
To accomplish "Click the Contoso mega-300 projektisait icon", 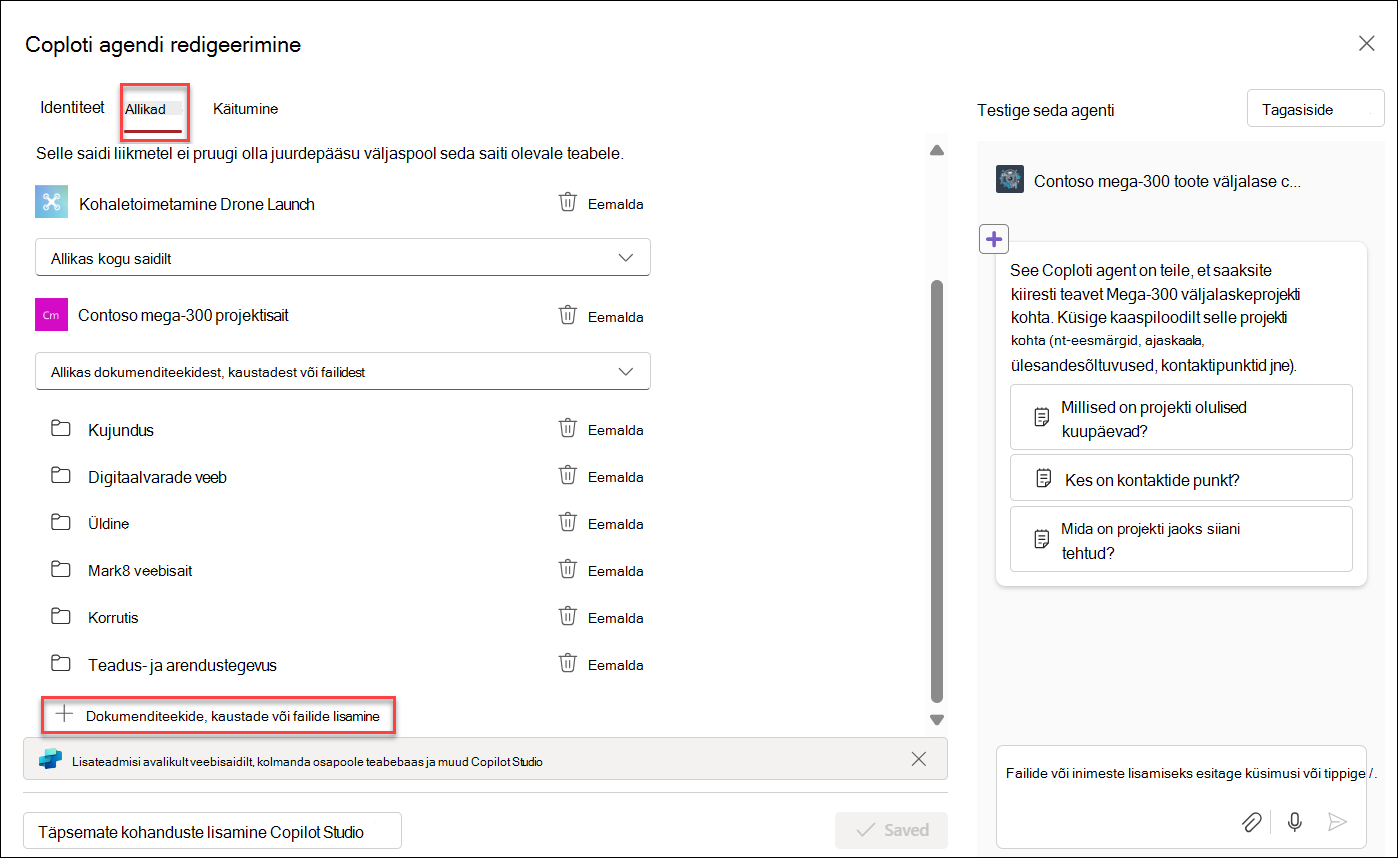I will (50, 315).
